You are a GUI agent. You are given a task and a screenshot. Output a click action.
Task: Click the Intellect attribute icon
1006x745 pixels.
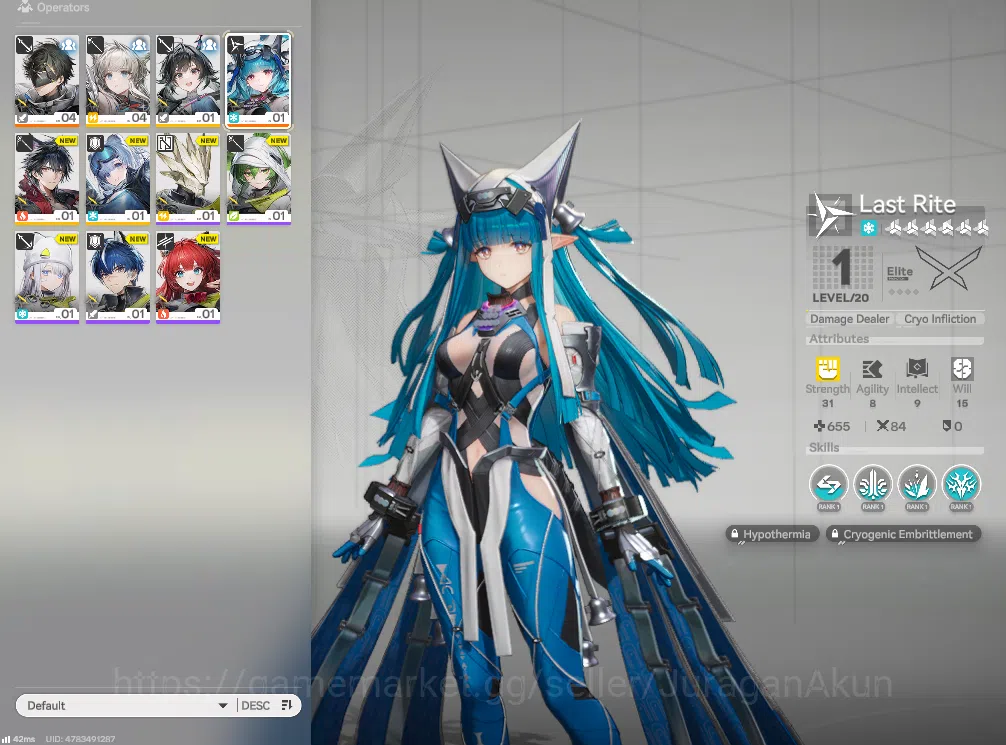click(x=917, y=369)
